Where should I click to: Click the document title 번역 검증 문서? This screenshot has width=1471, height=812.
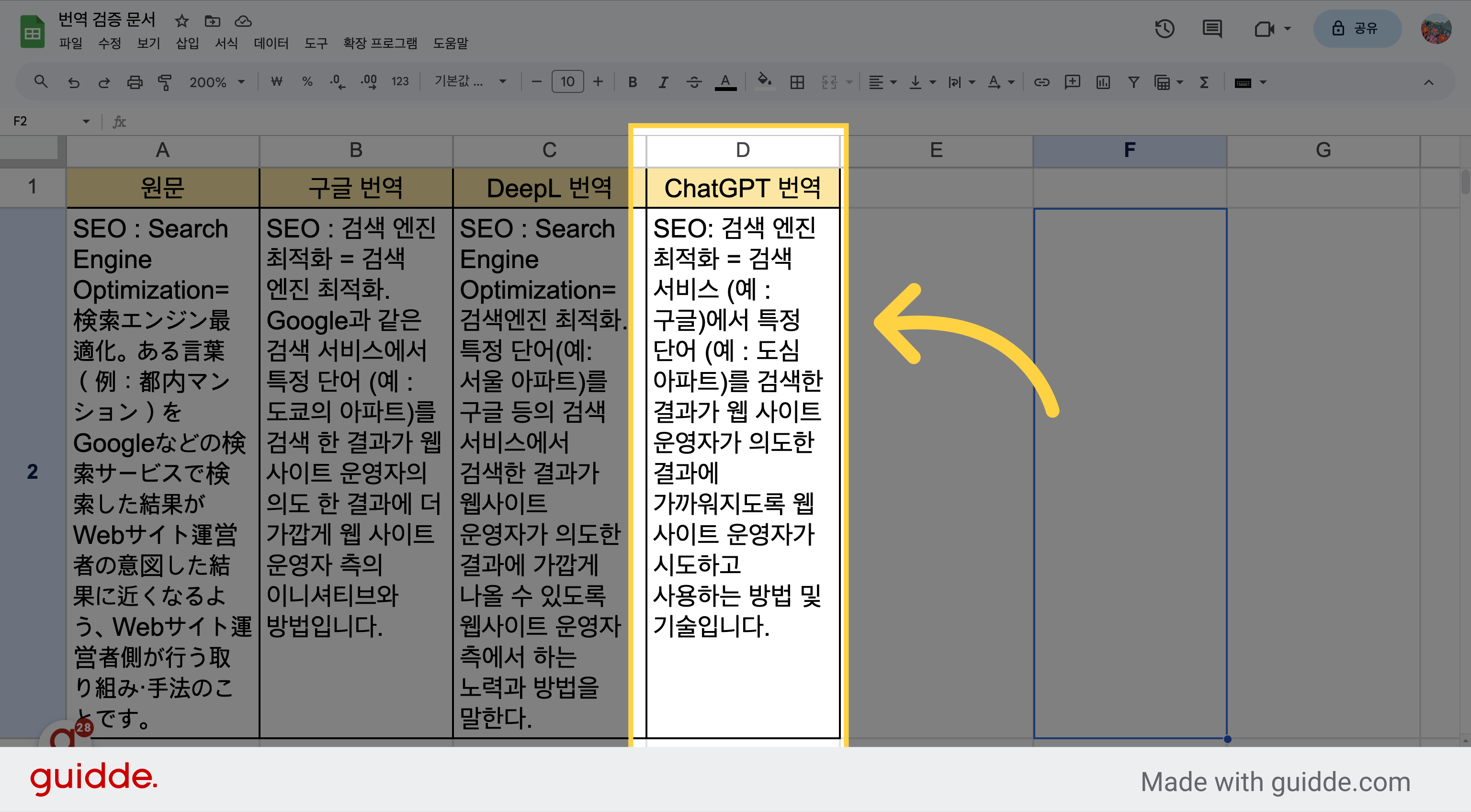(x=107, y=20)
